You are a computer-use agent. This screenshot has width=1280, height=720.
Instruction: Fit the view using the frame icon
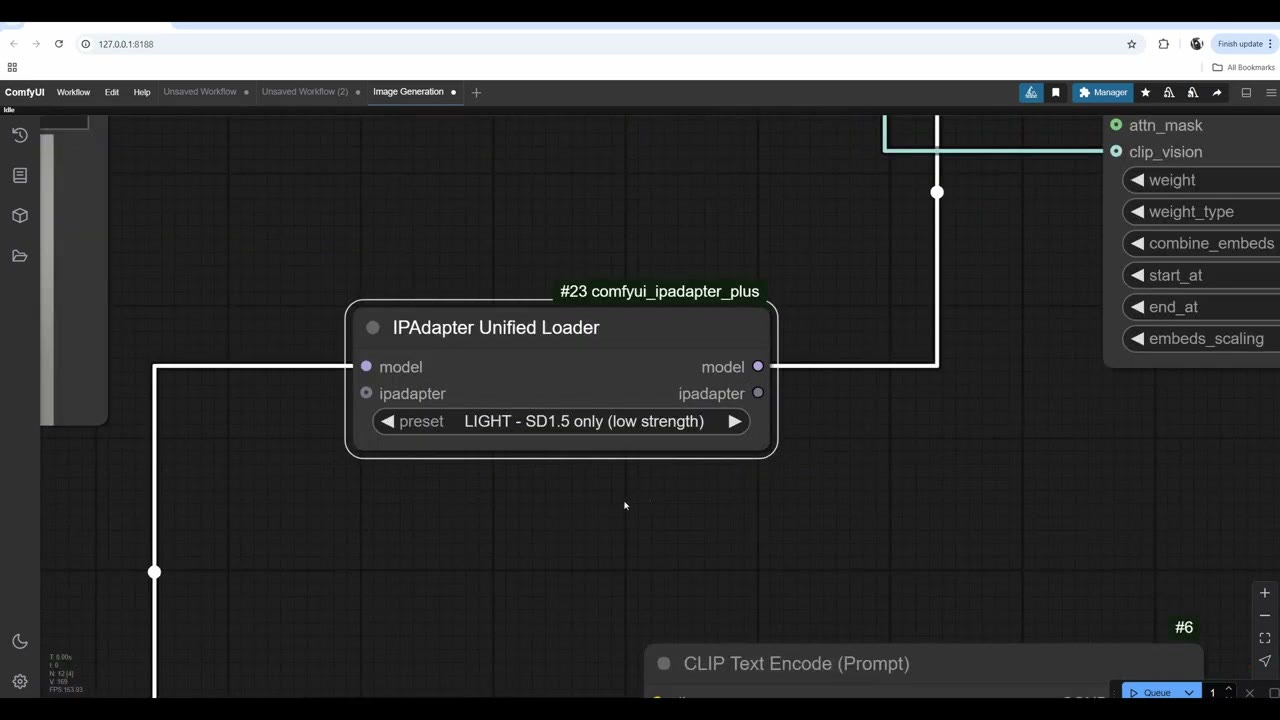(1265, 638)
